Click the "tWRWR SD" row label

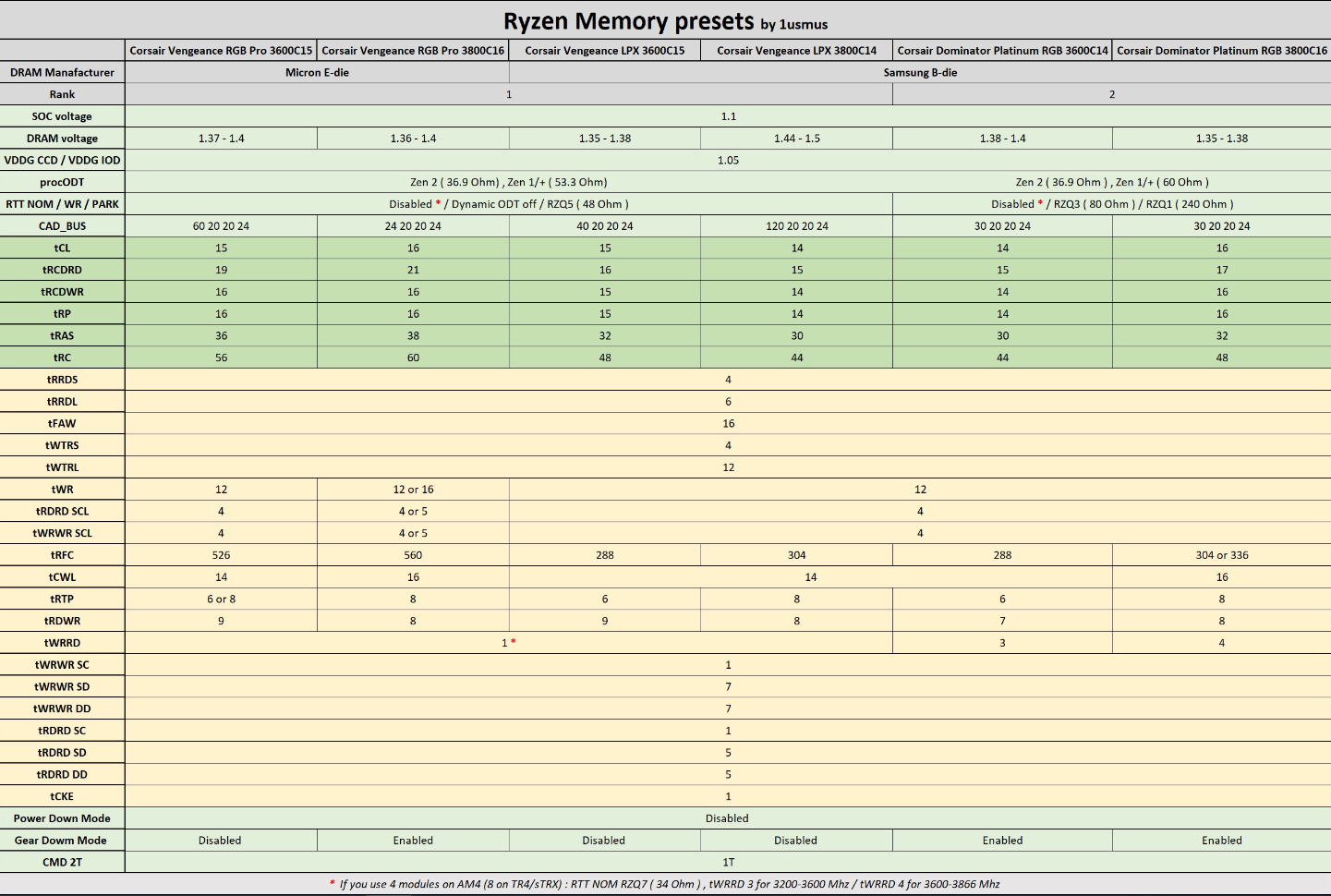[62, 686]
